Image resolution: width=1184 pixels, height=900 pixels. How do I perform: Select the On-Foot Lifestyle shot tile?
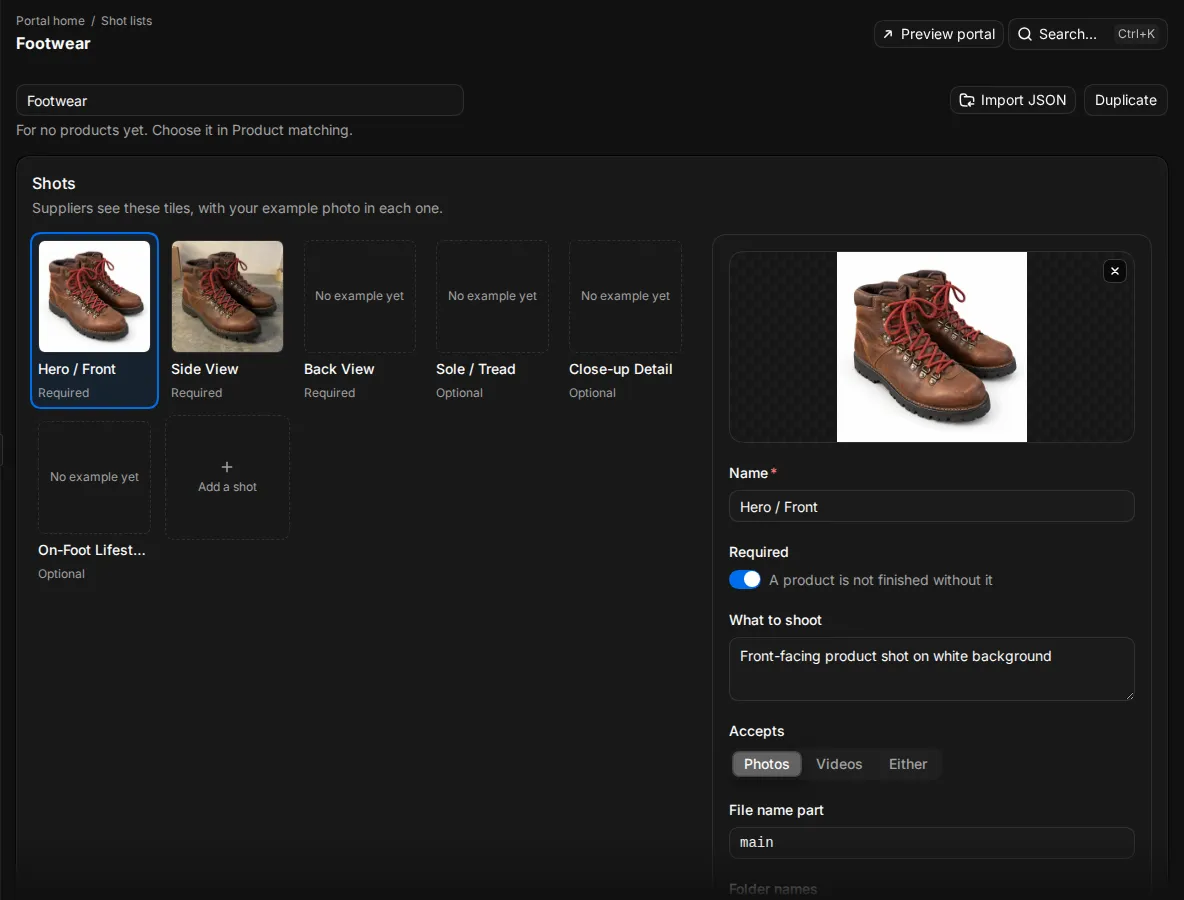point(94,477)
